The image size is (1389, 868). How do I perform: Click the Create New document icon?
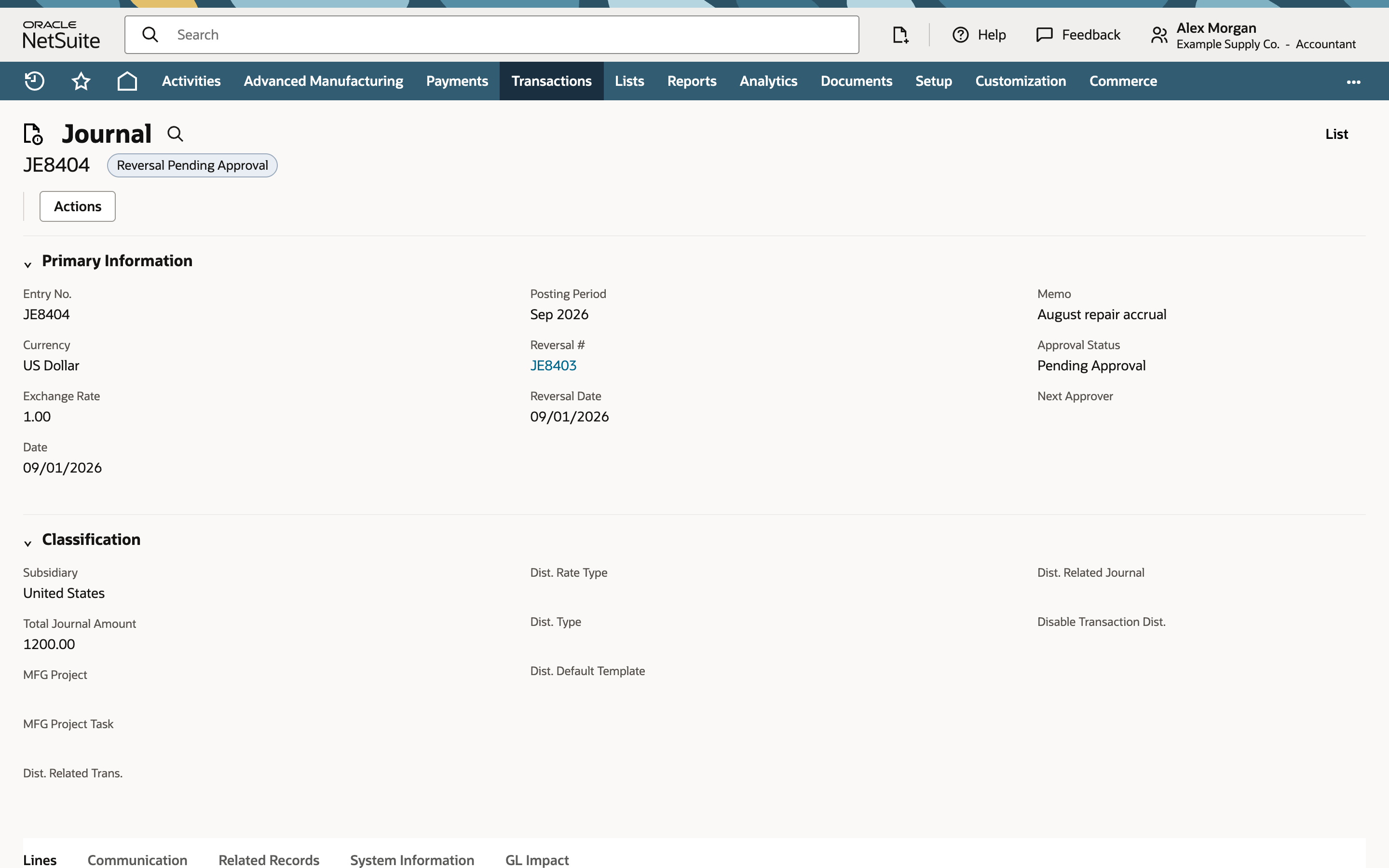click(x=900, y=35)
